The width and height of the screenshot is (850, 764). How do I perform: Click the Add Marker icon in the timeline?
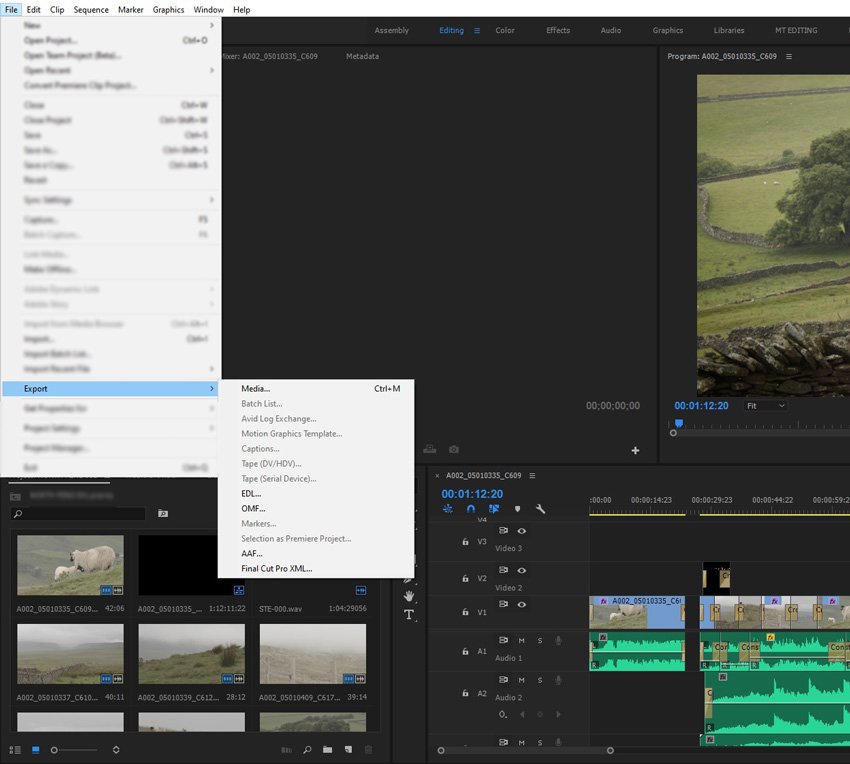(x=517, y=509)
